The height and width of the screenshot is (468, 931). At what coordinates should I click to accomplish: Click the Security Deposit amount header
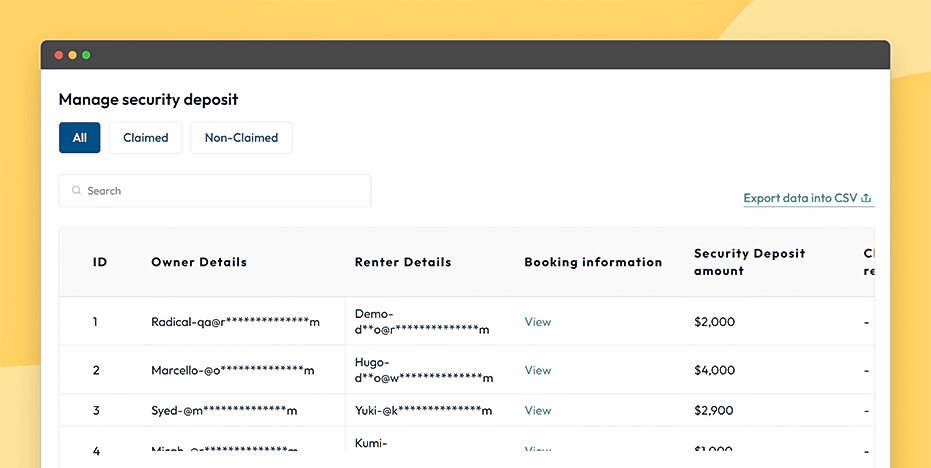749,262
